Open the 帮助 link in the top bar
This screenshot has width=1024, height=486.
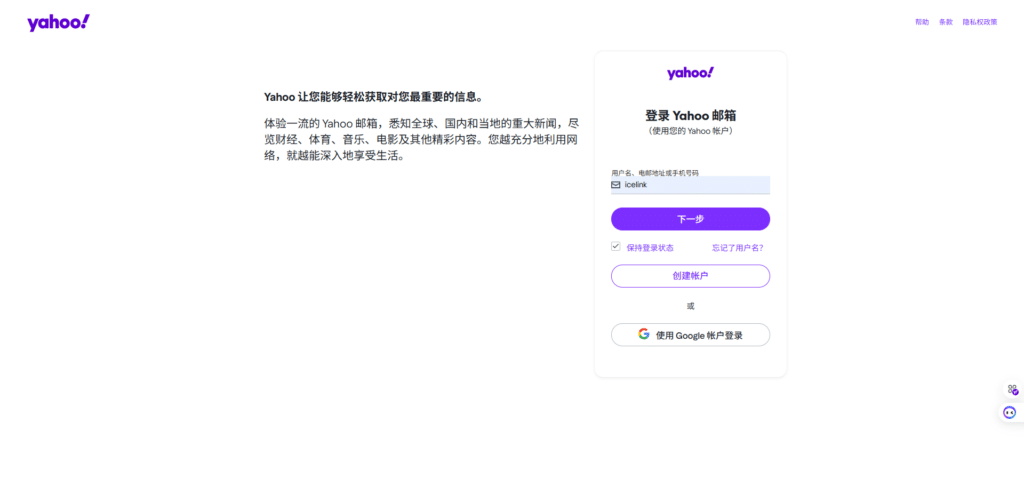tap(921, 22)
